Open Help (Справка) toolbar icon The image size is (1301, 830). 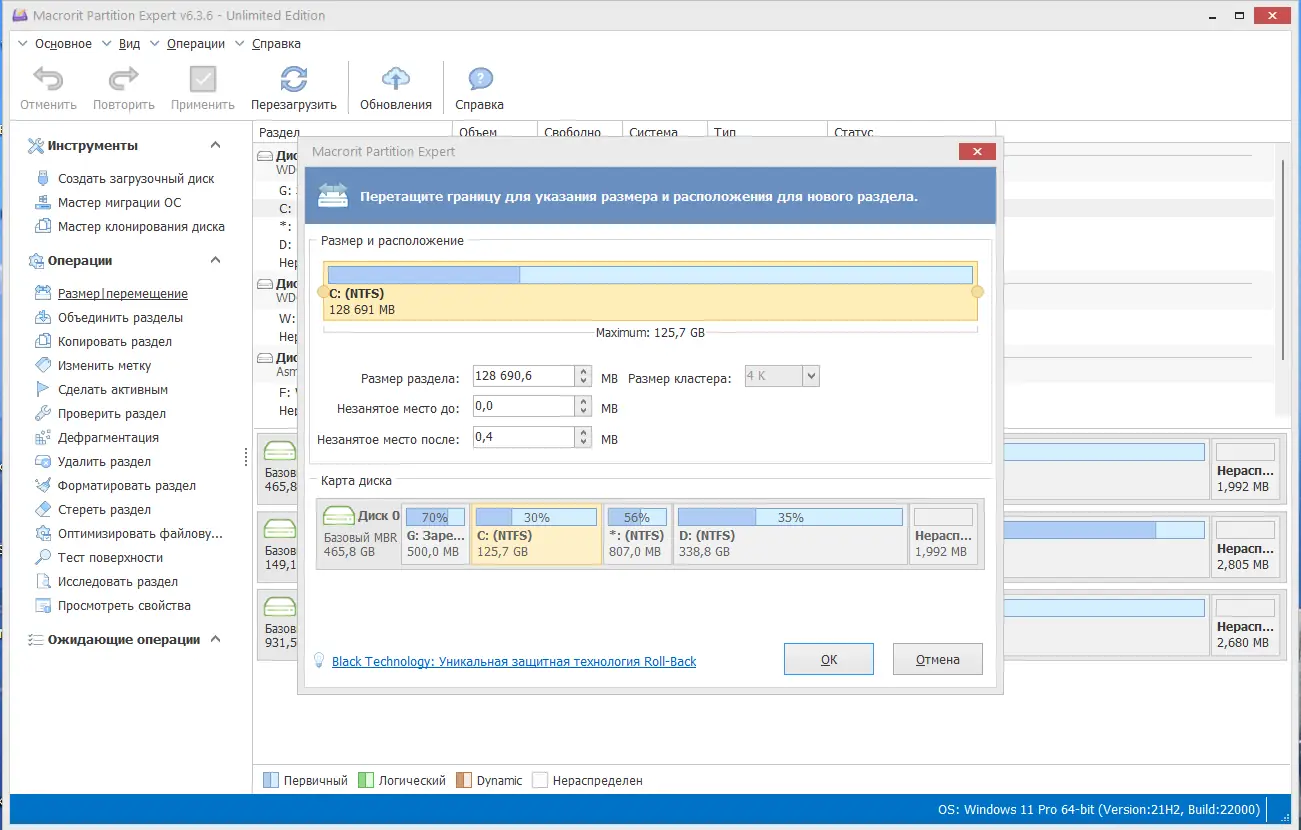tap(480, 80)
